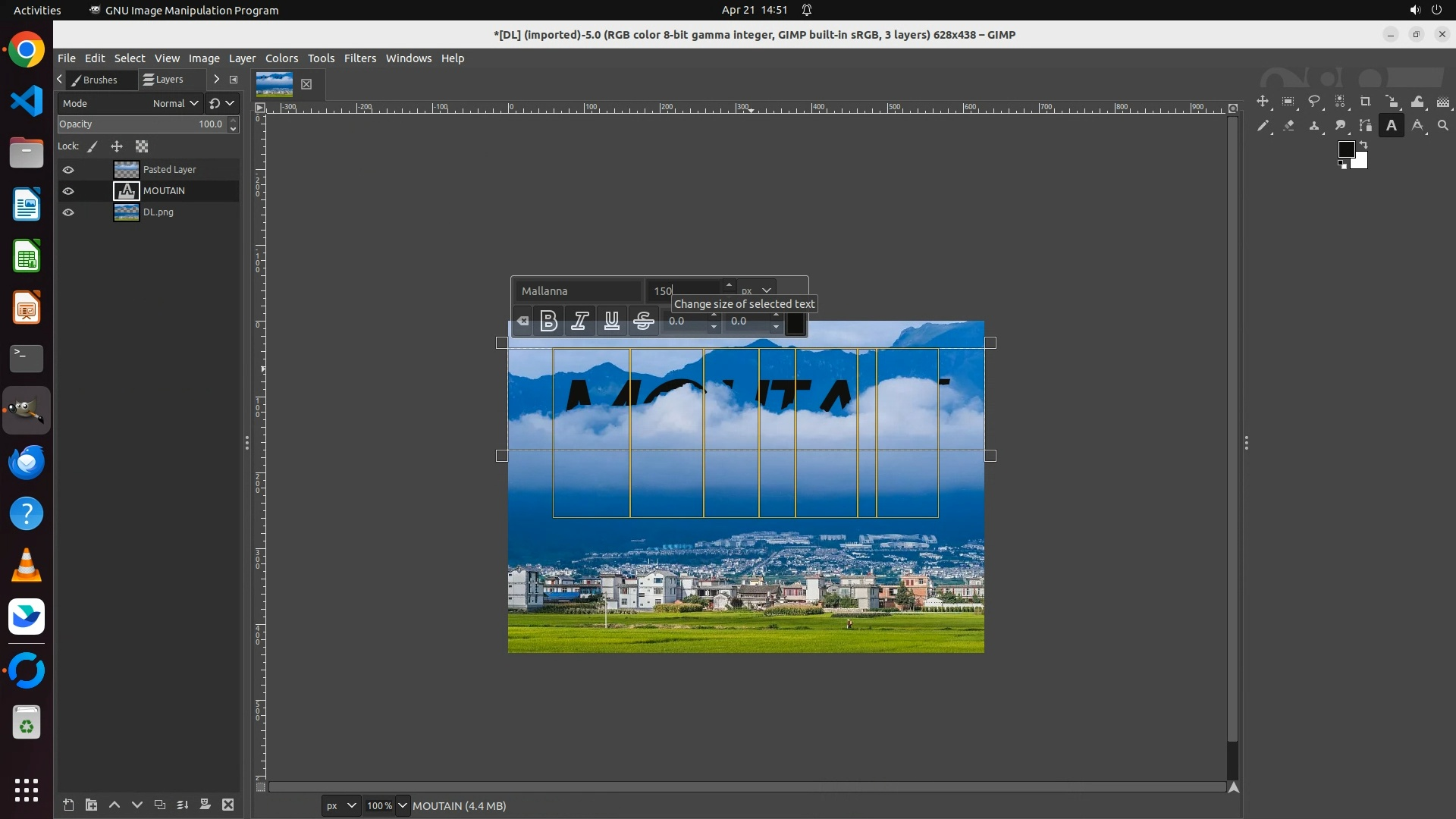Click the Mallanna font name field
This screenshot has height=819, width=1456.
pos(578,290)
